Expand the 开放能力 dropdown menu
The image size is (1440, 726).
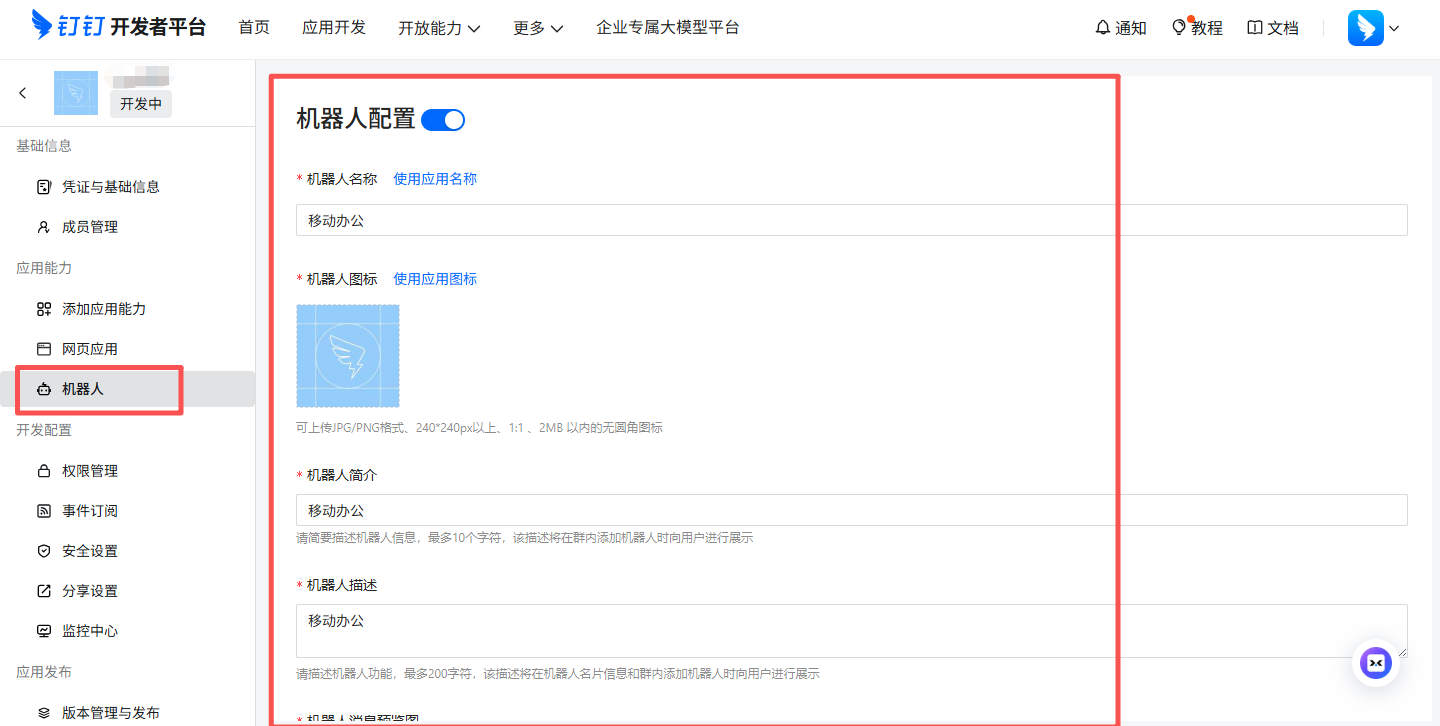[439, 28]
